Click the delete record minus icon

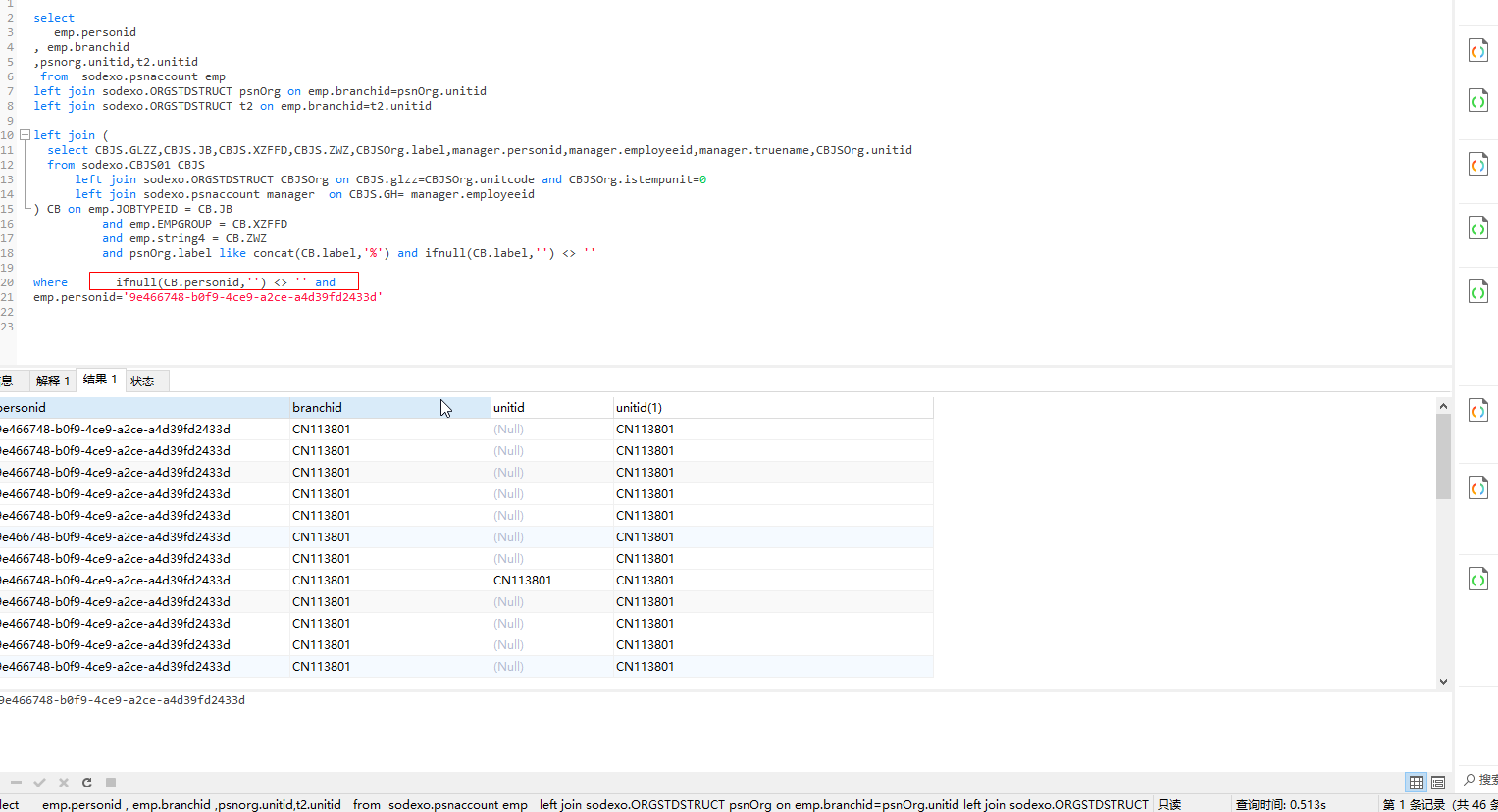pyautogui.click(x=16, y=783)
